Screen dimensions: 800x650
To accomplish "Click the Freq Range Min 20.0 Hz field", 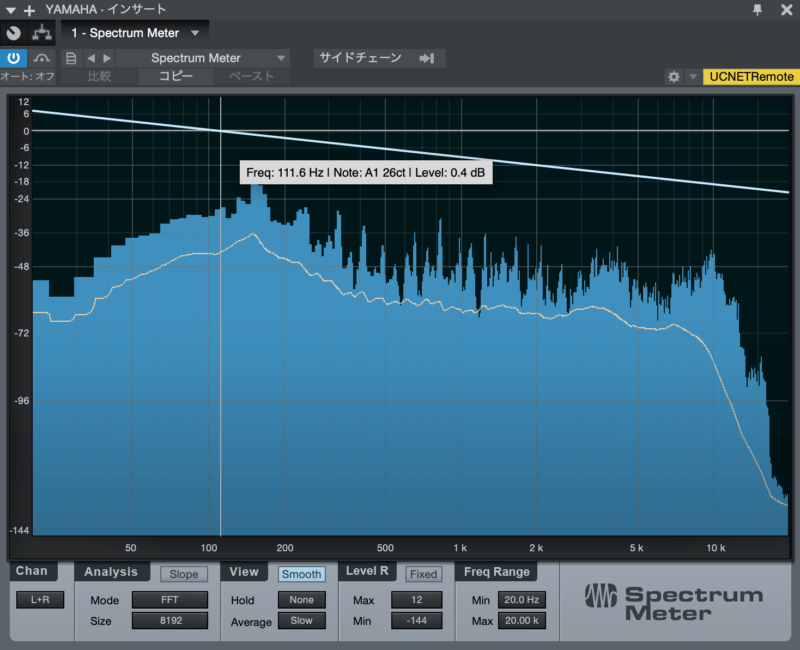I will pos(522,600).
